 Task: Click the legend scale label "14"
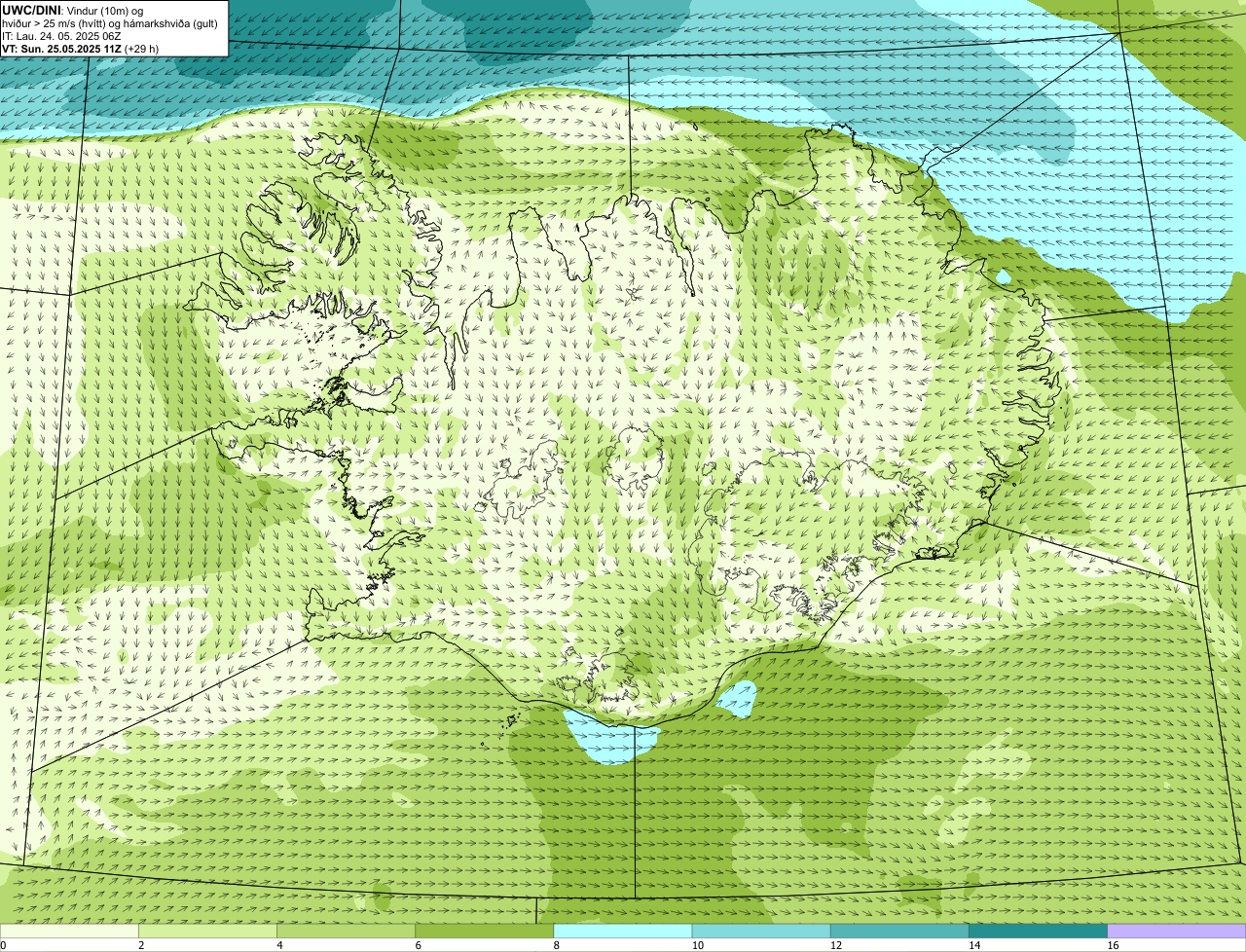tap(974, 945)
